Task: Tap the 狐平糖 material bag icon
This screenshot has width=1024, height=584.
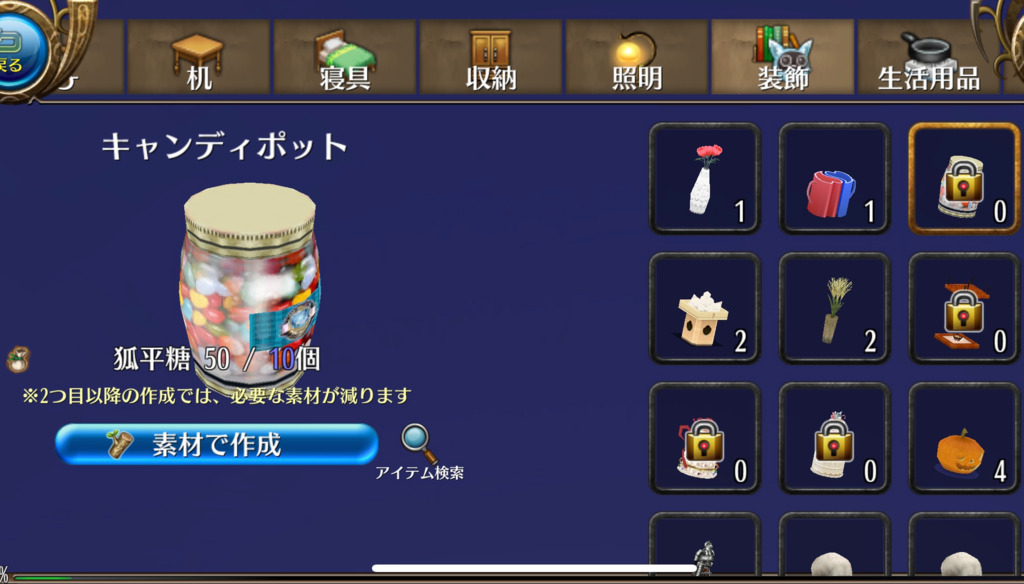Action: click(18, 359)
